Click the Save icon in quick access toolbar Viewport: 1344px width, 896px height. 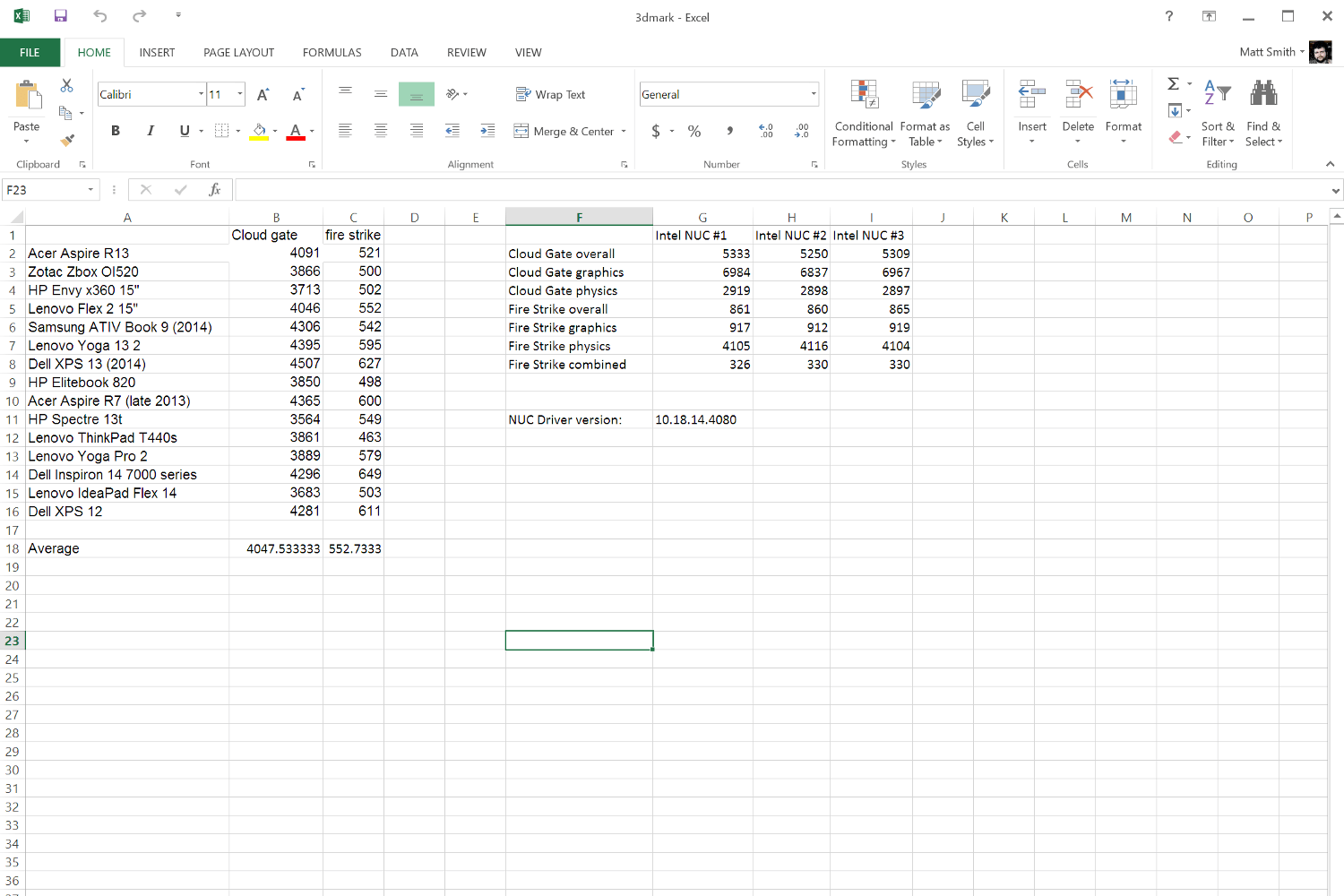[x=61, y=16]
